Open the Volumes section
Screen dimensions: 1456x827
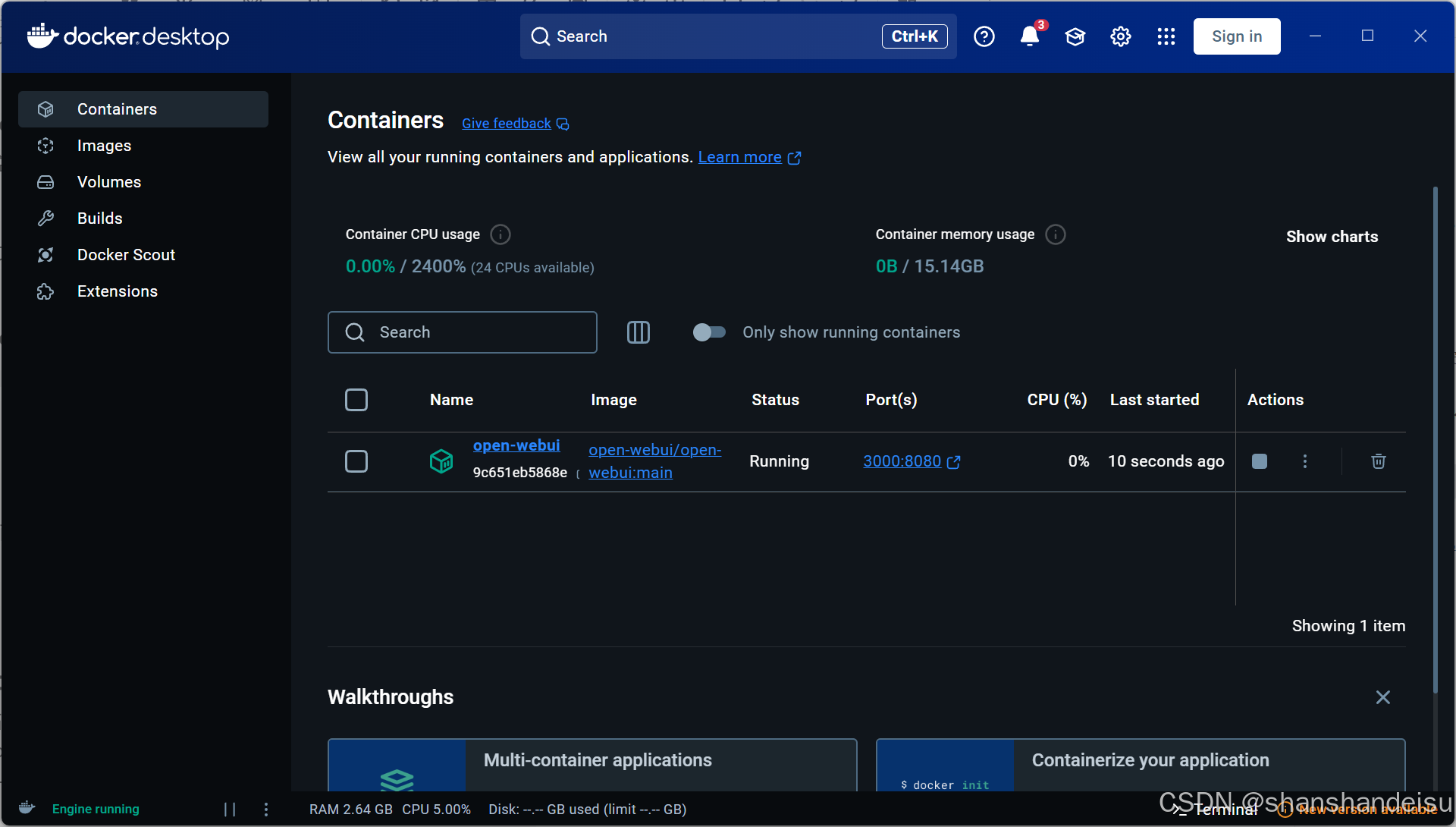[x=109, y=182]
